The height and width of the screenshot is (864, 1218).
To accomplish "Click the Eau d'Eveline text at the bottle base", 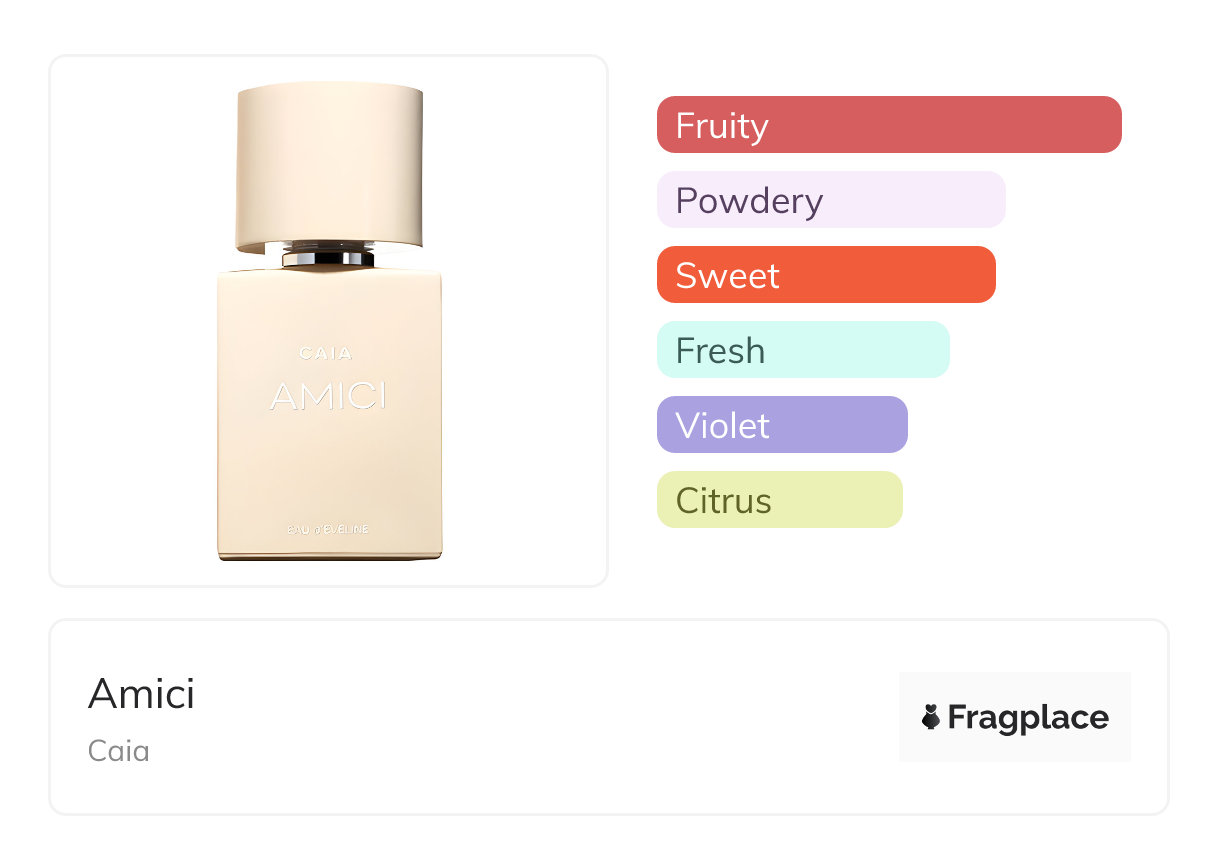I will point(328,528).
